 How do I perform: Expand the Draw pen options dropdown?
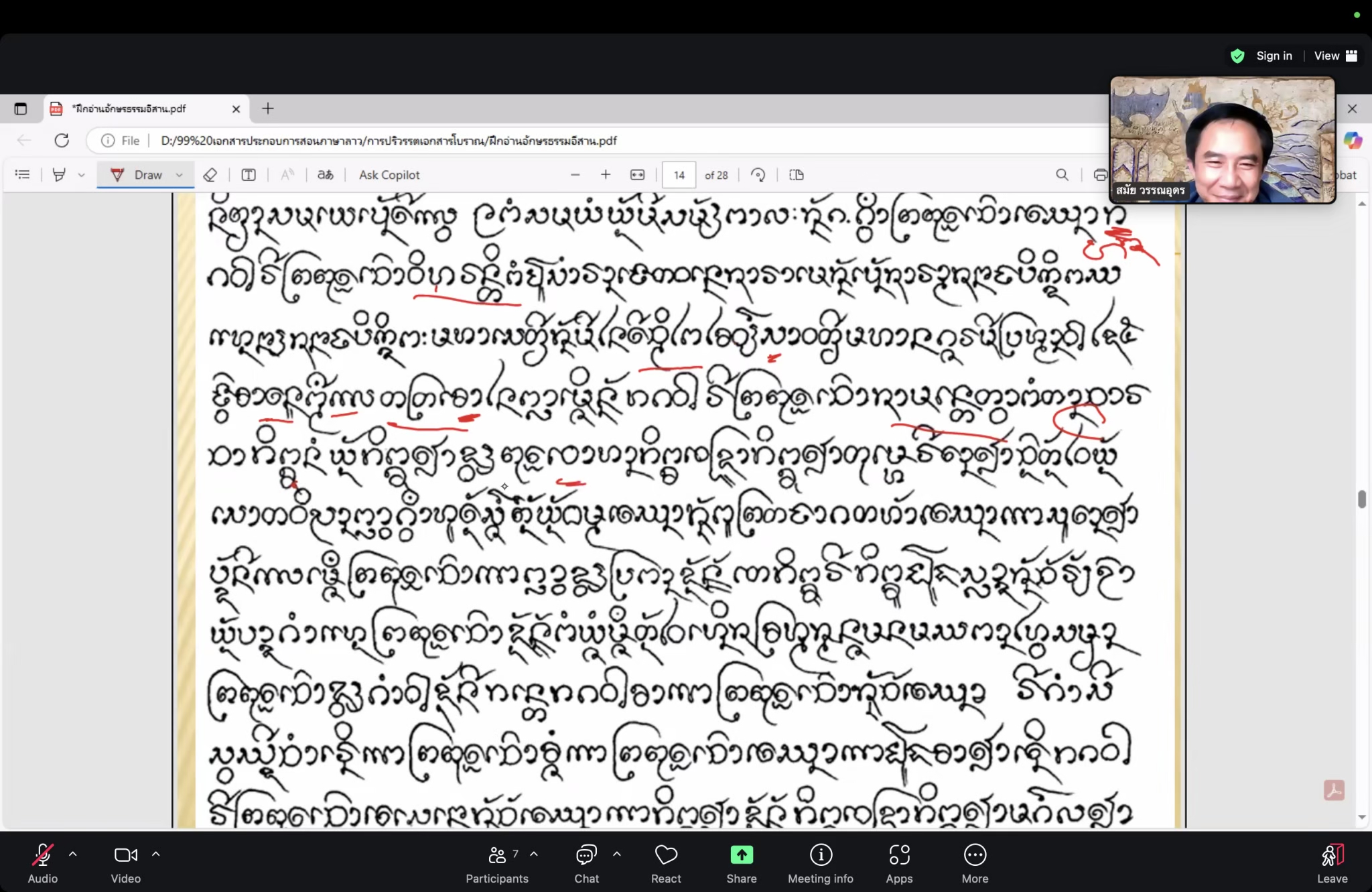pos(180,175)
